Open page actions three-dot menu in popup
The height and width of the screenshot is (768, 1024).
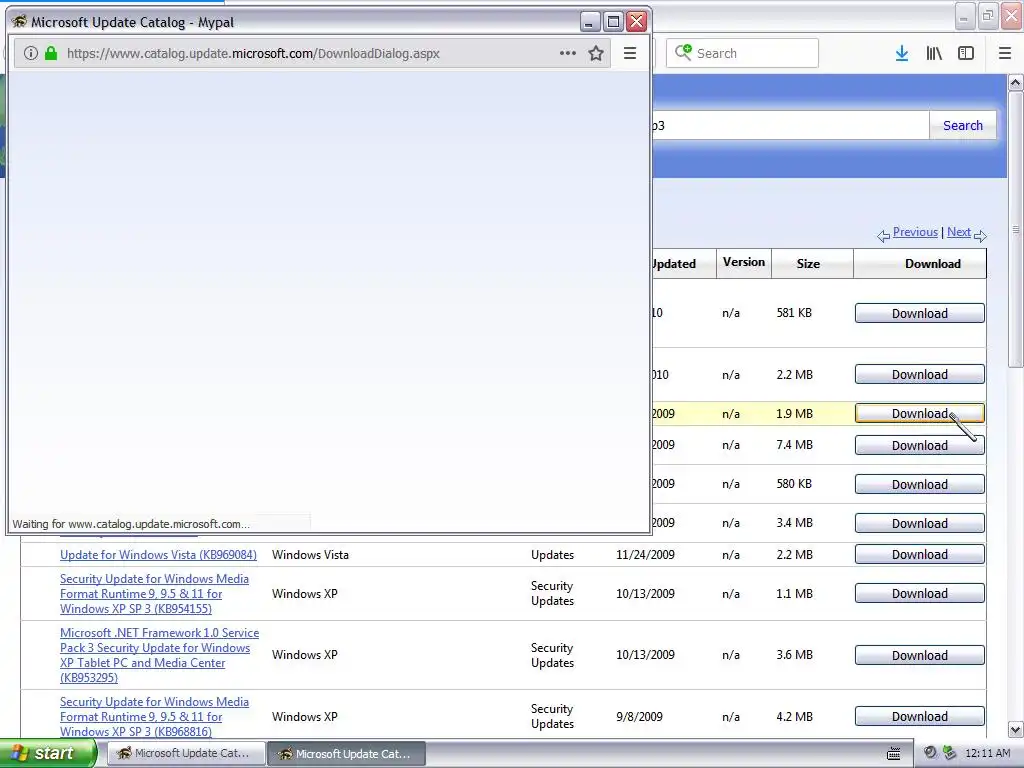(568, 54)
